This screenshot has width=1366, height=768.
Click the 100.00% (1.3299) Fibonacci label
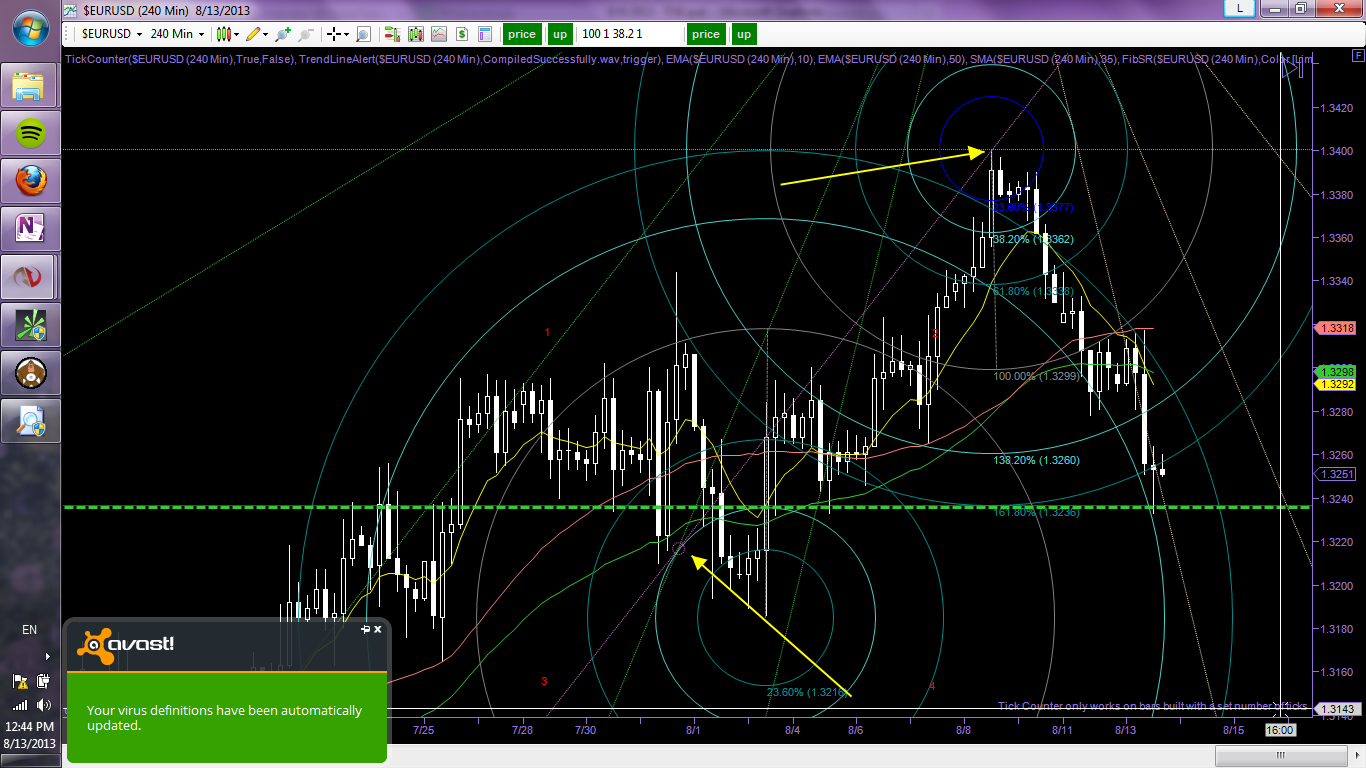pyautogui.click(x=1036, y=376)
